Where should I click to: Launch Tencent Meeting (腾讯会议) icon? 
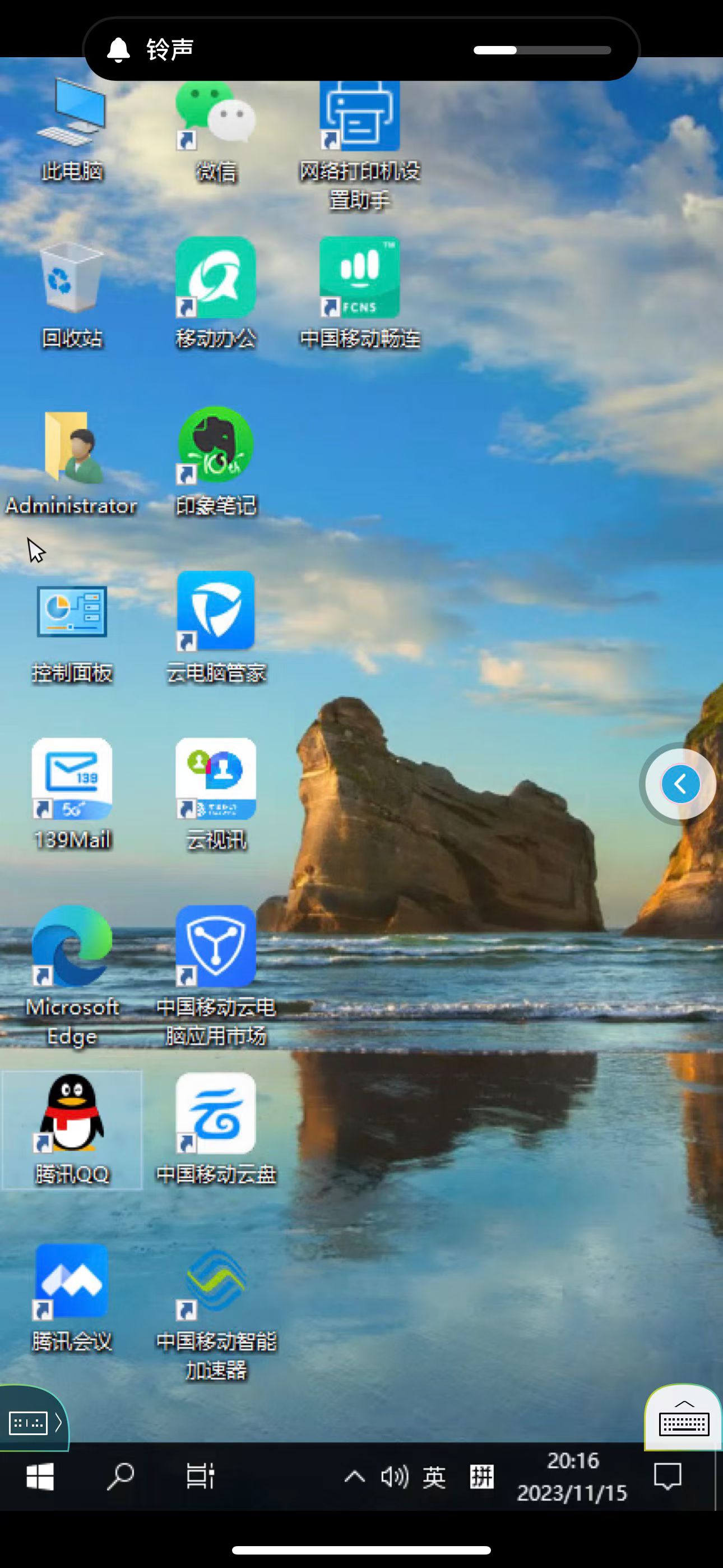point(72,1282)
